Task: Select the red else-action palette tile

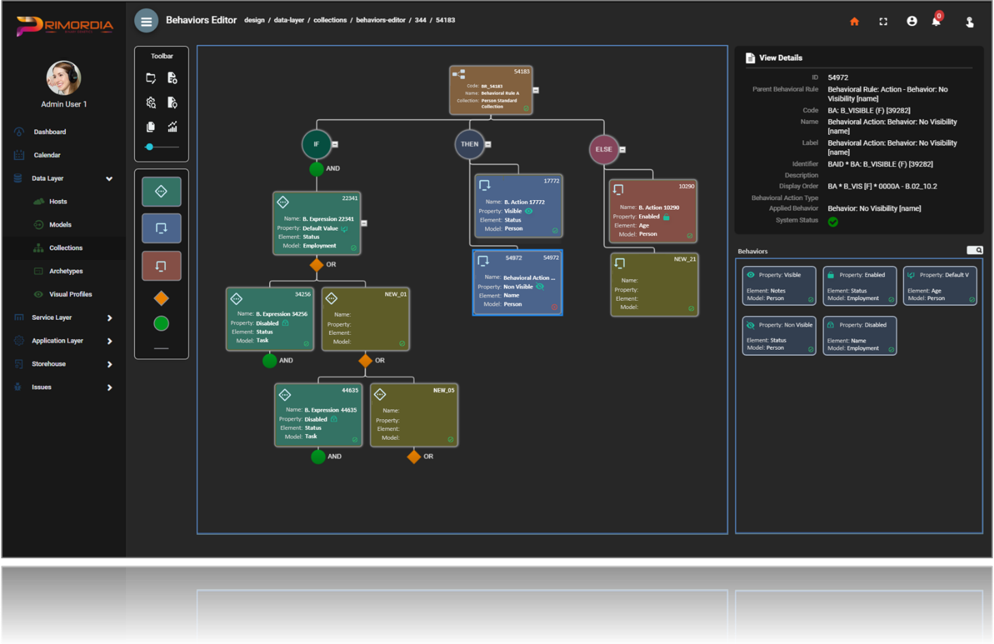Action: (x=161, y=266)
